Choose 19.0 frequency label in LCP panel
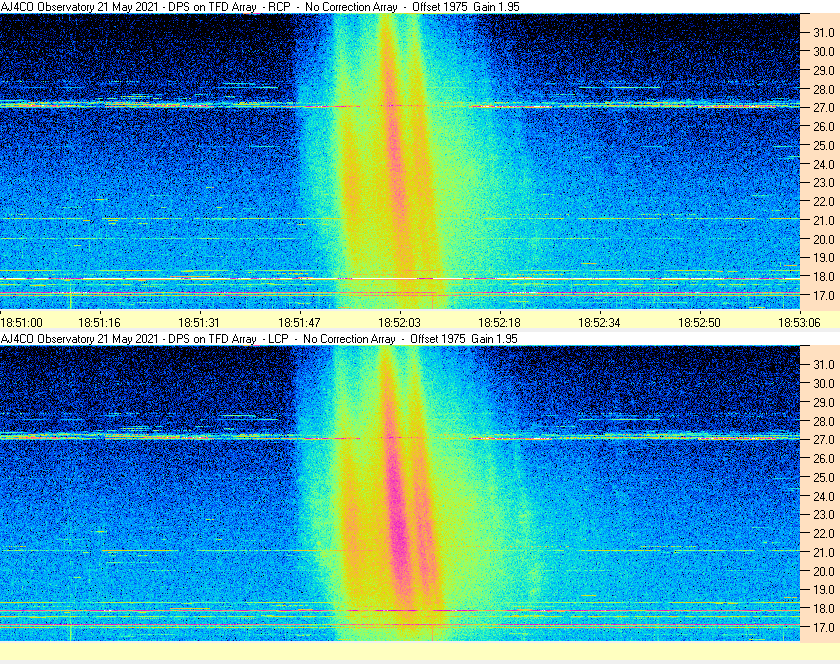The height and width of the screenshot is (664, 840). coord(824,590)
